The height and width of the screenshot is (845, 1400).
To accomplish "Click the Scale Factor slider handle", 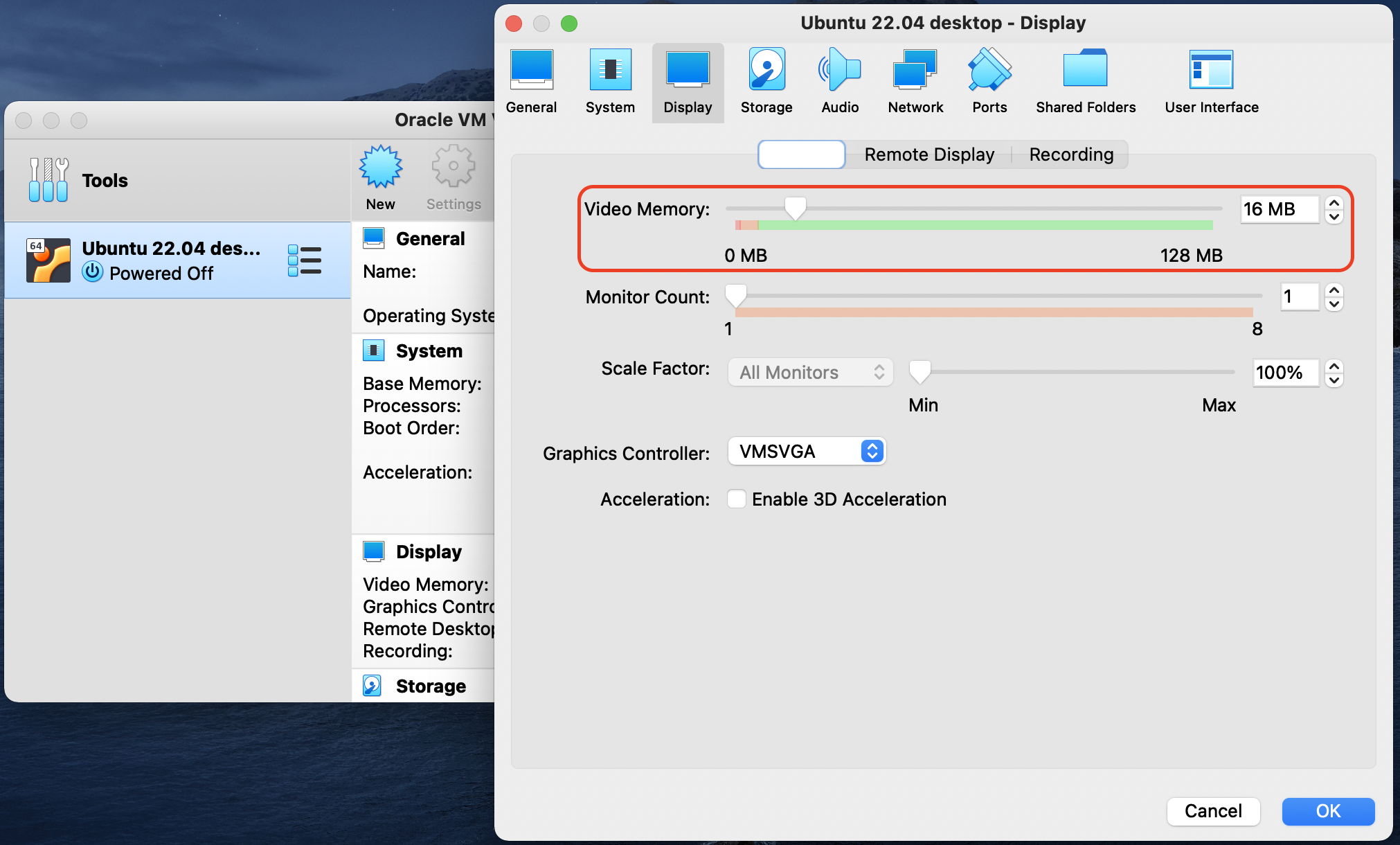I will click(919, 372).
